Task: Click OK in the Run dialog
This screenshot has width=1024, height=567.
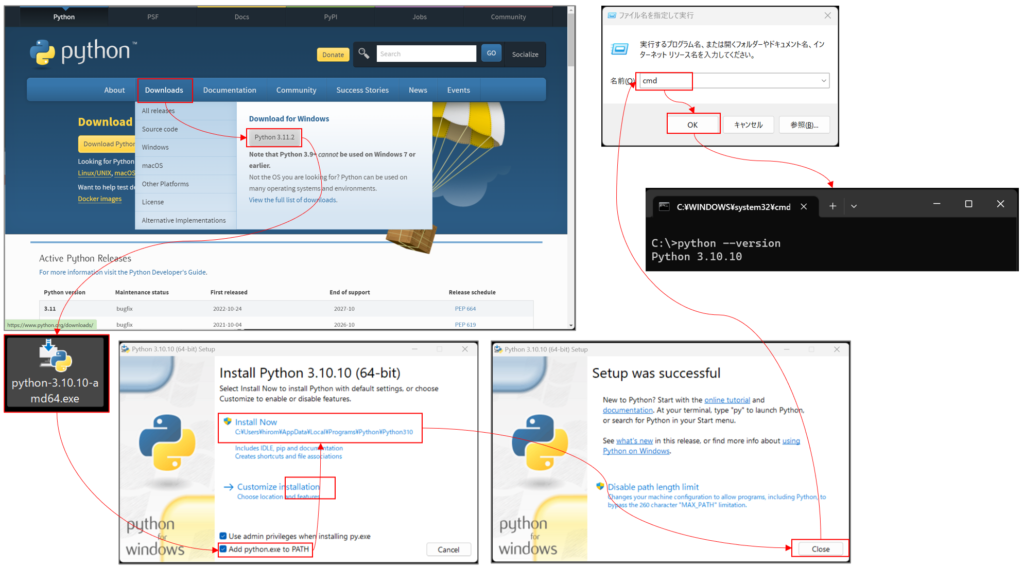Action: coord(693,125)
